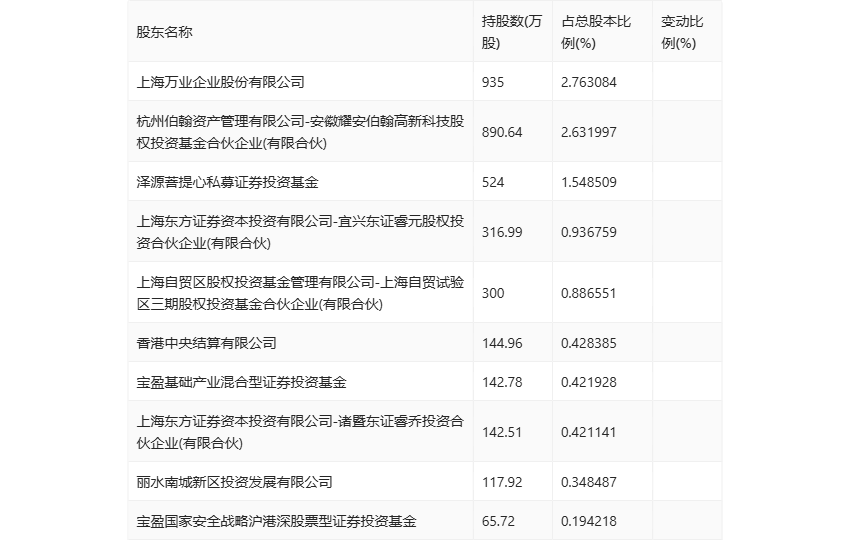
Task: Select the 935 shareholding value
Action: pos(493,82)
